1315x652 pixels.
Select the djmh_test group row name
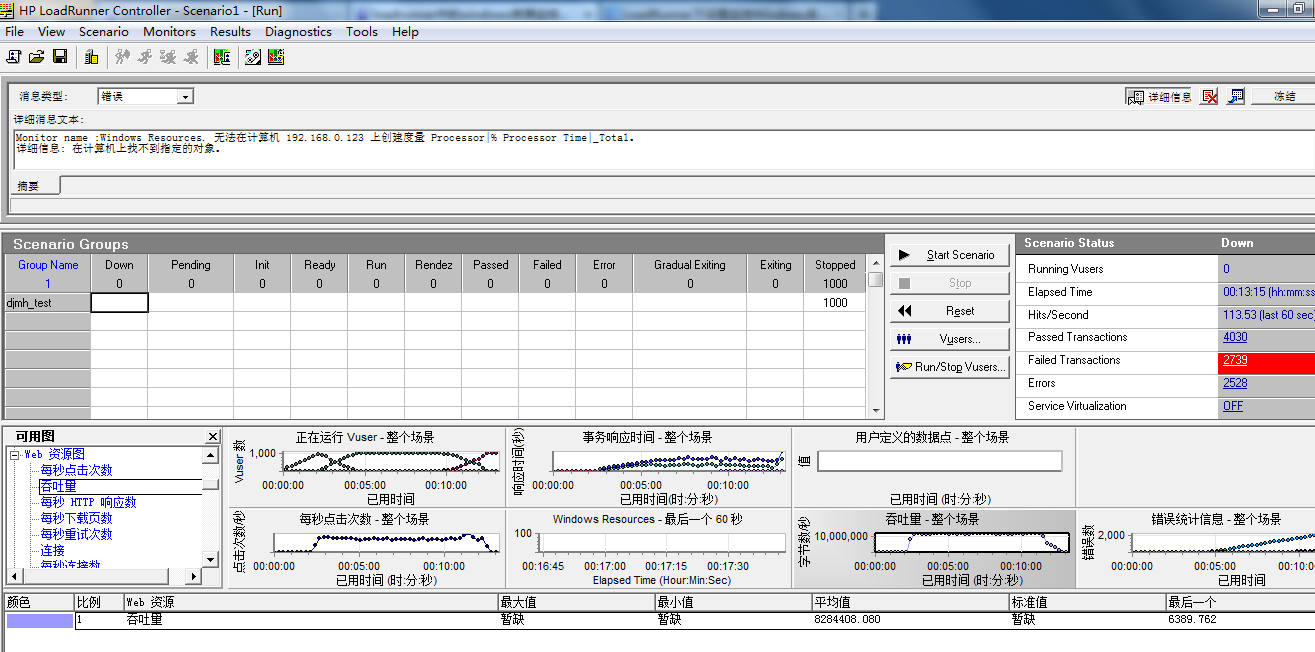pos(47,302)
